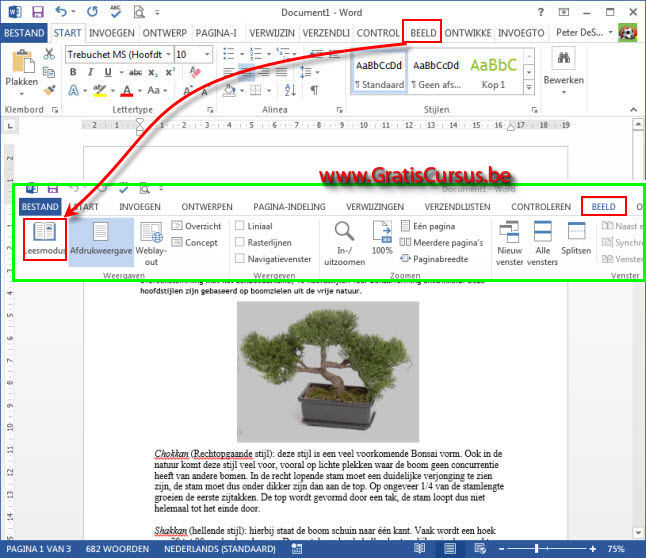Click Paginabreedte zoom option
Image resolution: width=646 pixels, height=558 pixels.
(434, 259)
